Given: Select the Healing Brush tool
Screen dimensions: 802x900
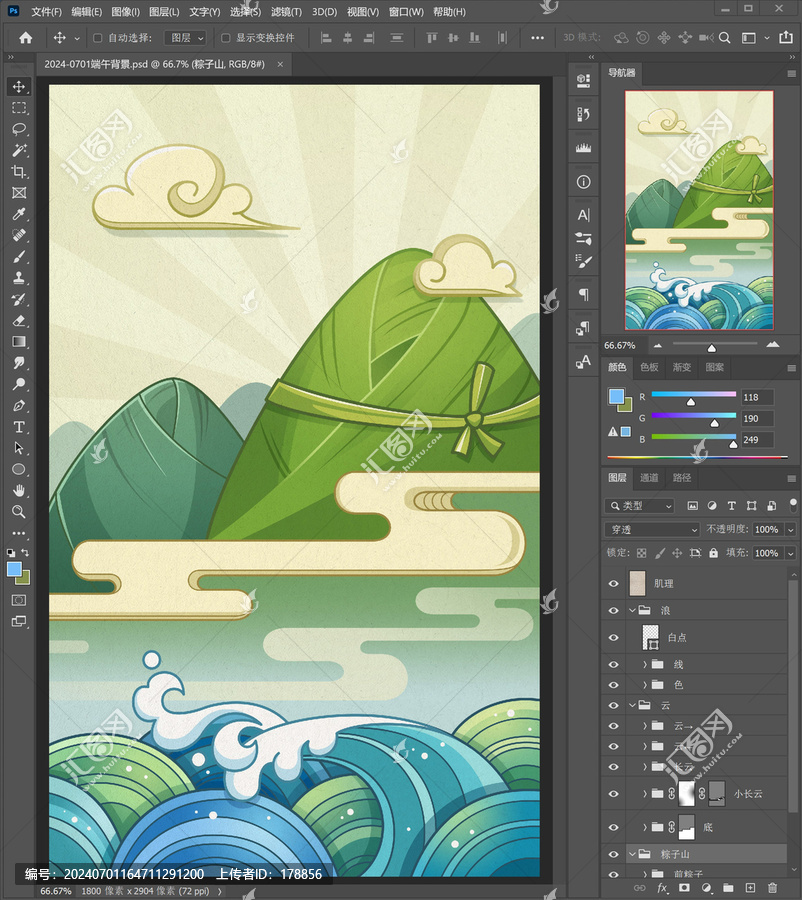Looking at the screenshot, I should pos(19,235).
